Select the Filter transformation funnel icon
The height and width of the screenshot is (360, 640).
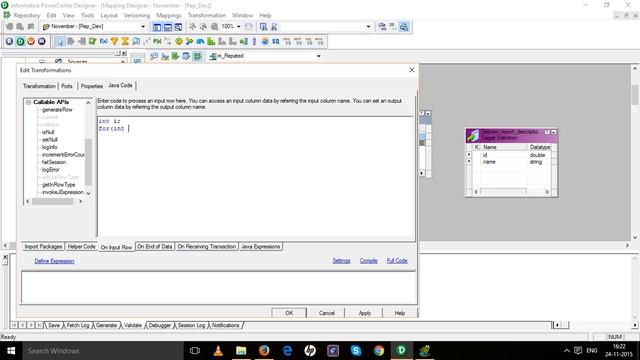point(114,41)
